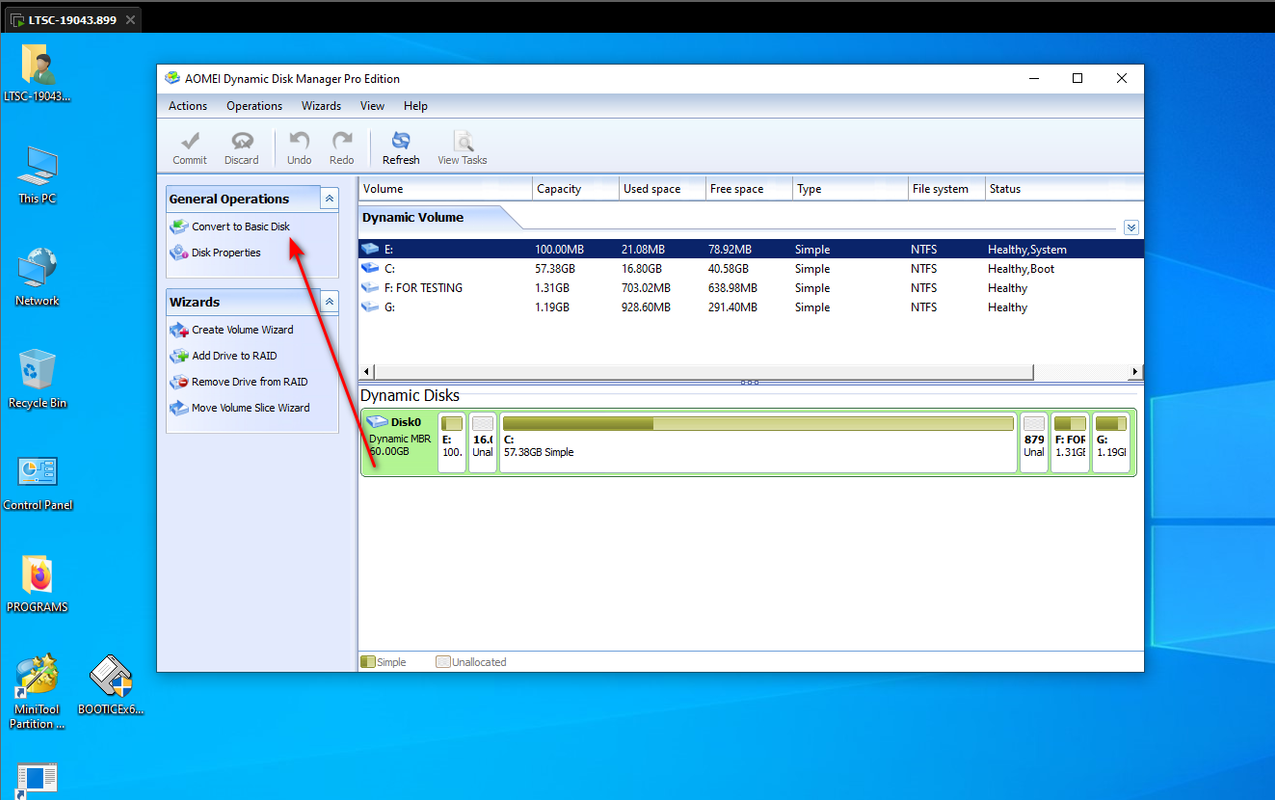
Task: Open the Operations menu
Action: [x=254, y=106]
